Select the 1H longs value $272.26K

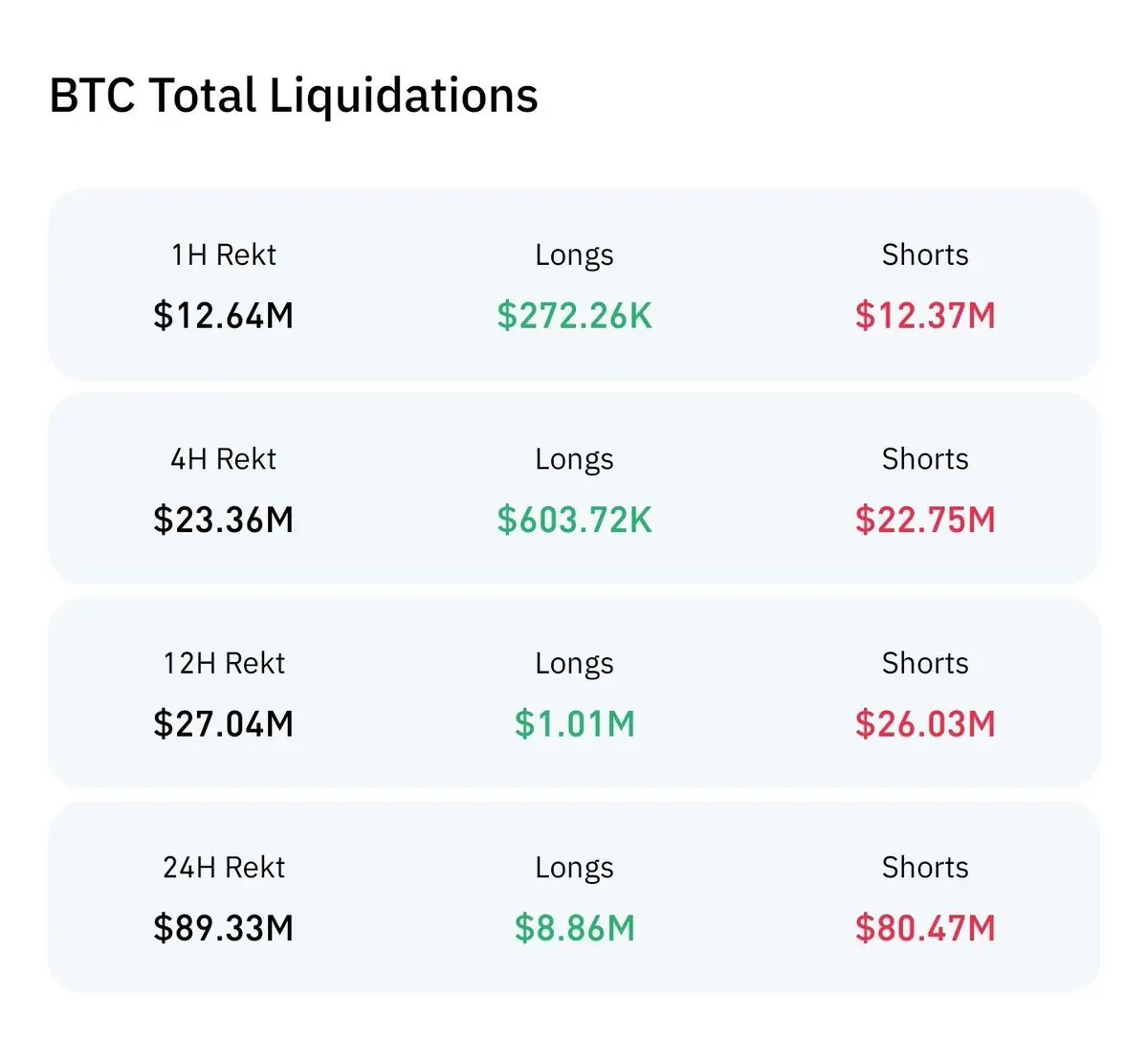pos(574,316)
